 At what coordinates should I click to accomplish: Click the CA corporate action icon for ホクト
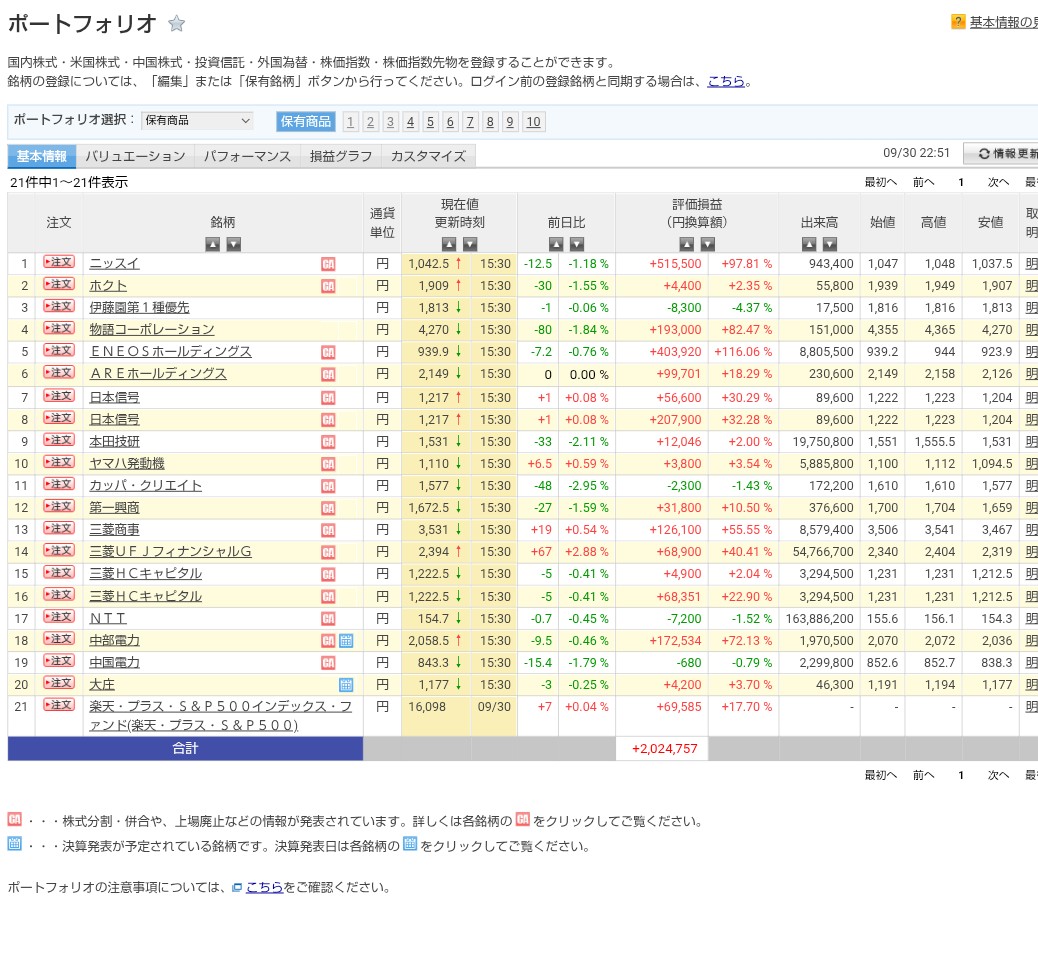point(328,286)
